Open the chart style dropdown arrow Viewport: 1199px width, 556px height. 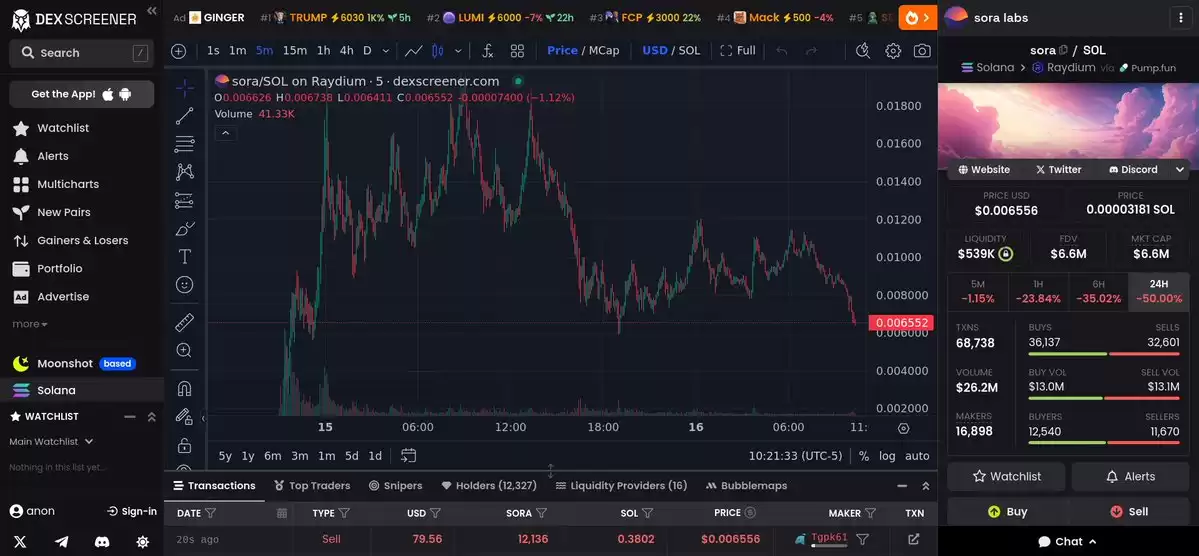pos(458,50)
